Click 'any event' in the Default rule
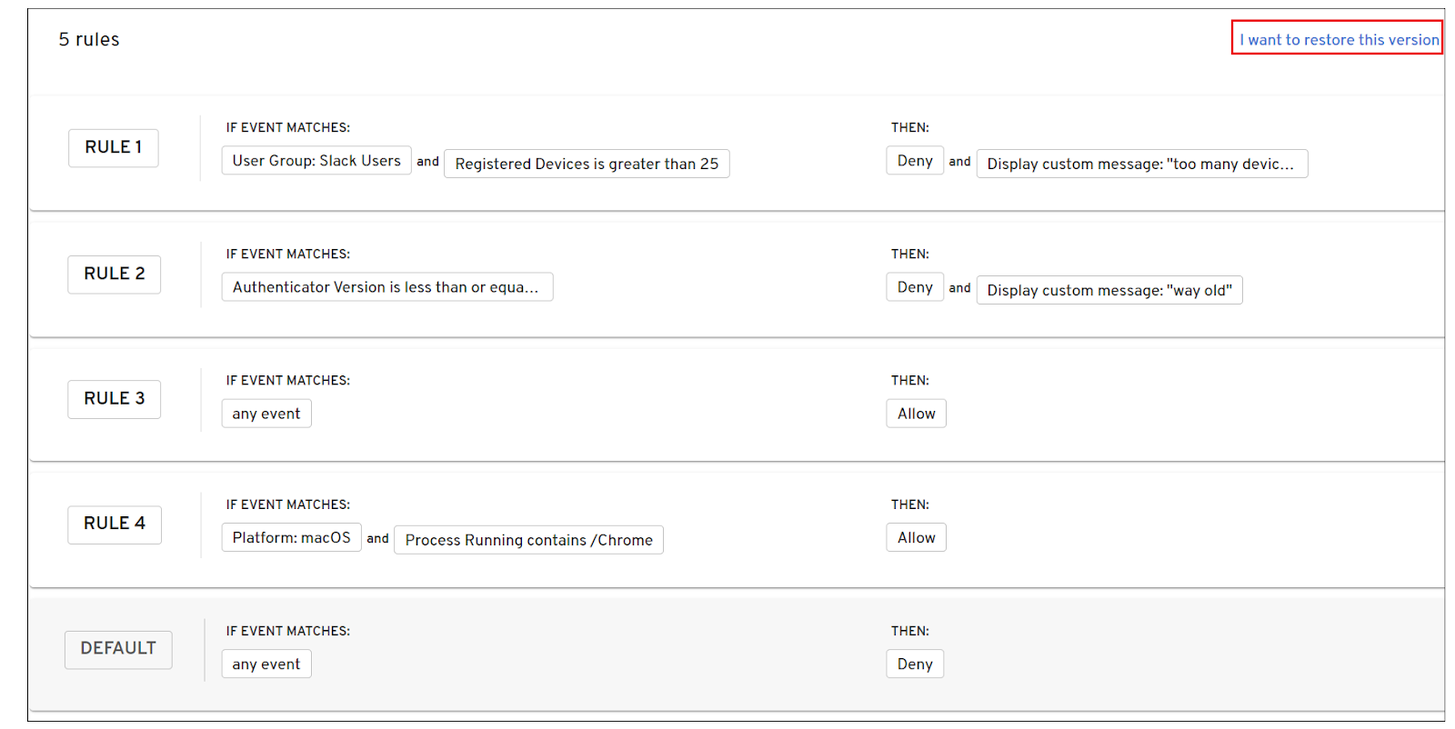 (266, 664)
